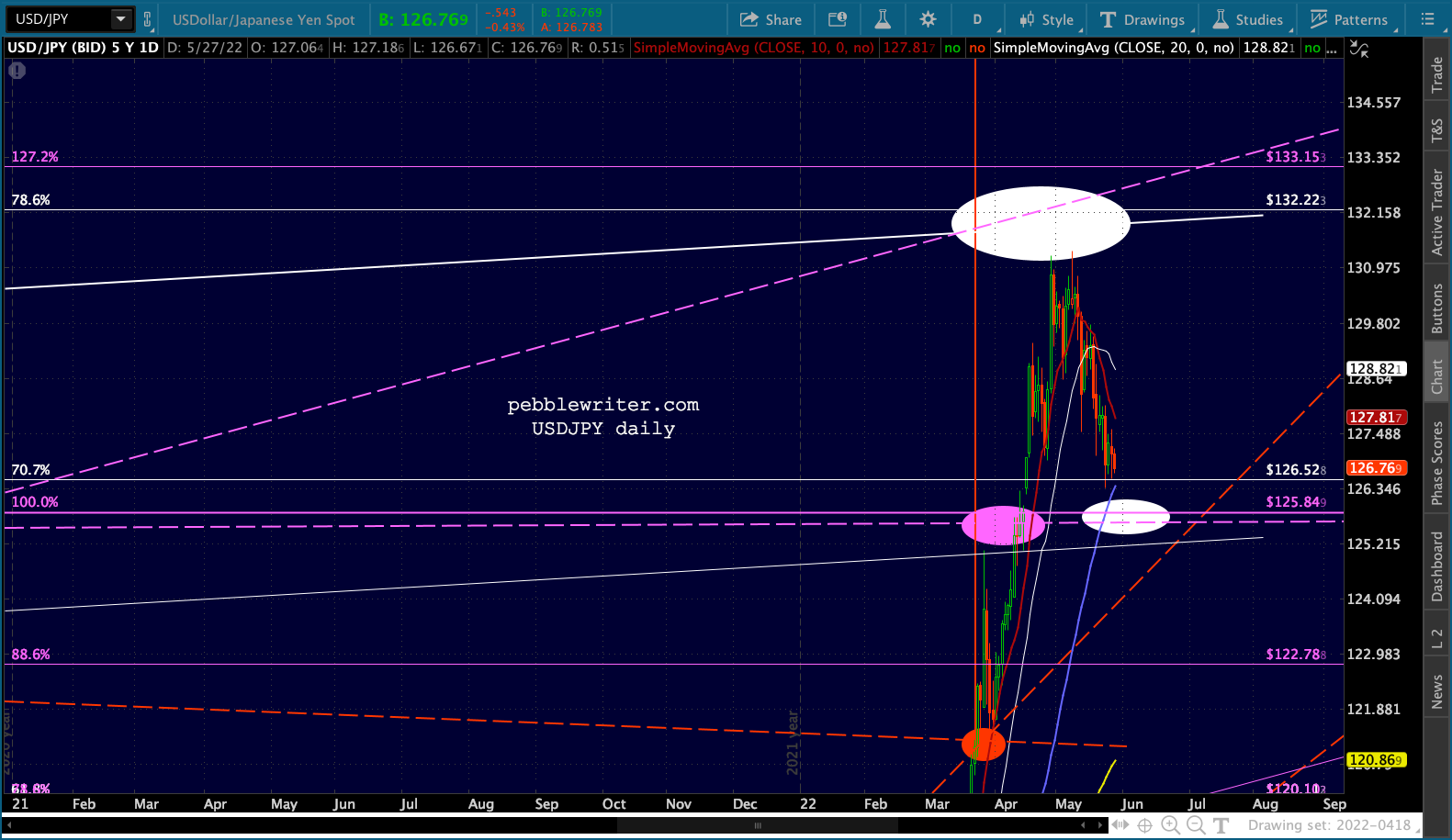Open the Drawing set 2022-0418 selector
Viewport: 1452px width, 840px height.
click(x=1329, y=825)
